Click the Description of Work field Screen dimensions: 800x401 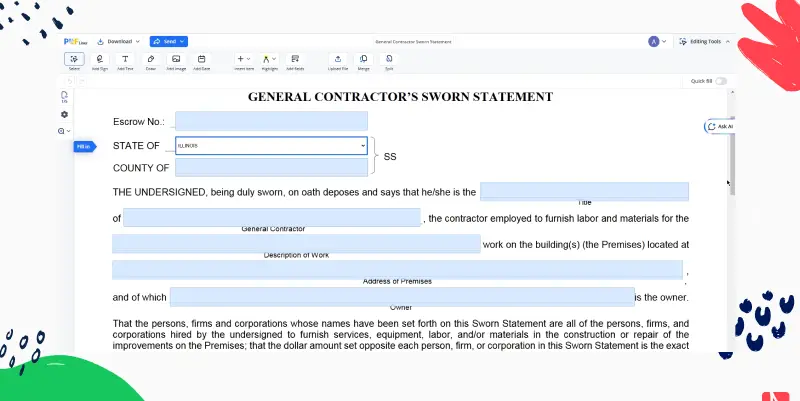click(x=296, y=243)
